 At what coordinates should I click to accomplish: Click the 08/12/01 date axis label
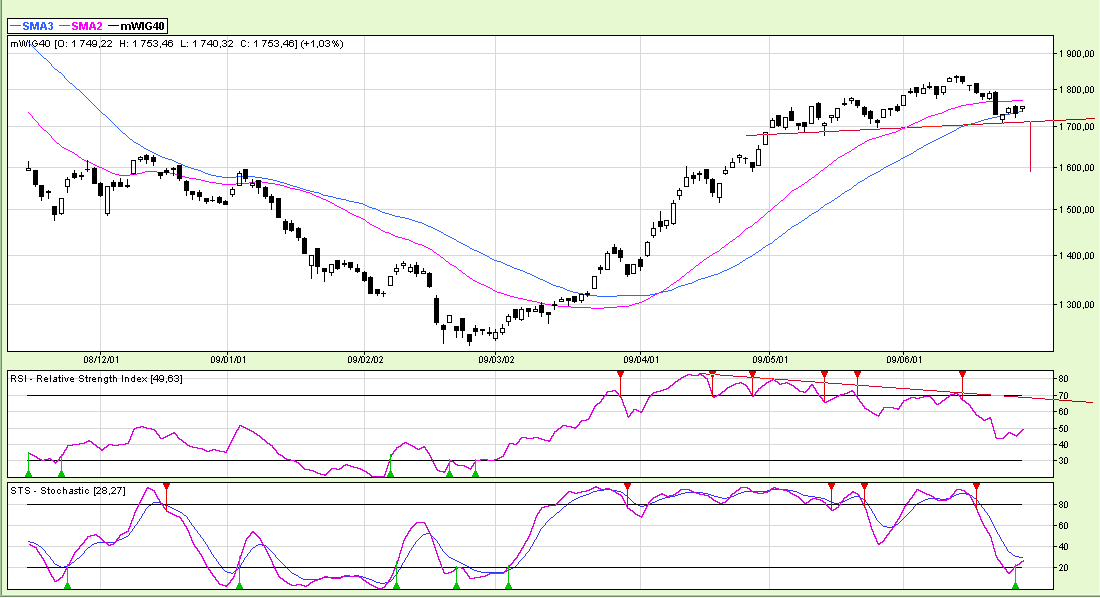click(102, 358)
